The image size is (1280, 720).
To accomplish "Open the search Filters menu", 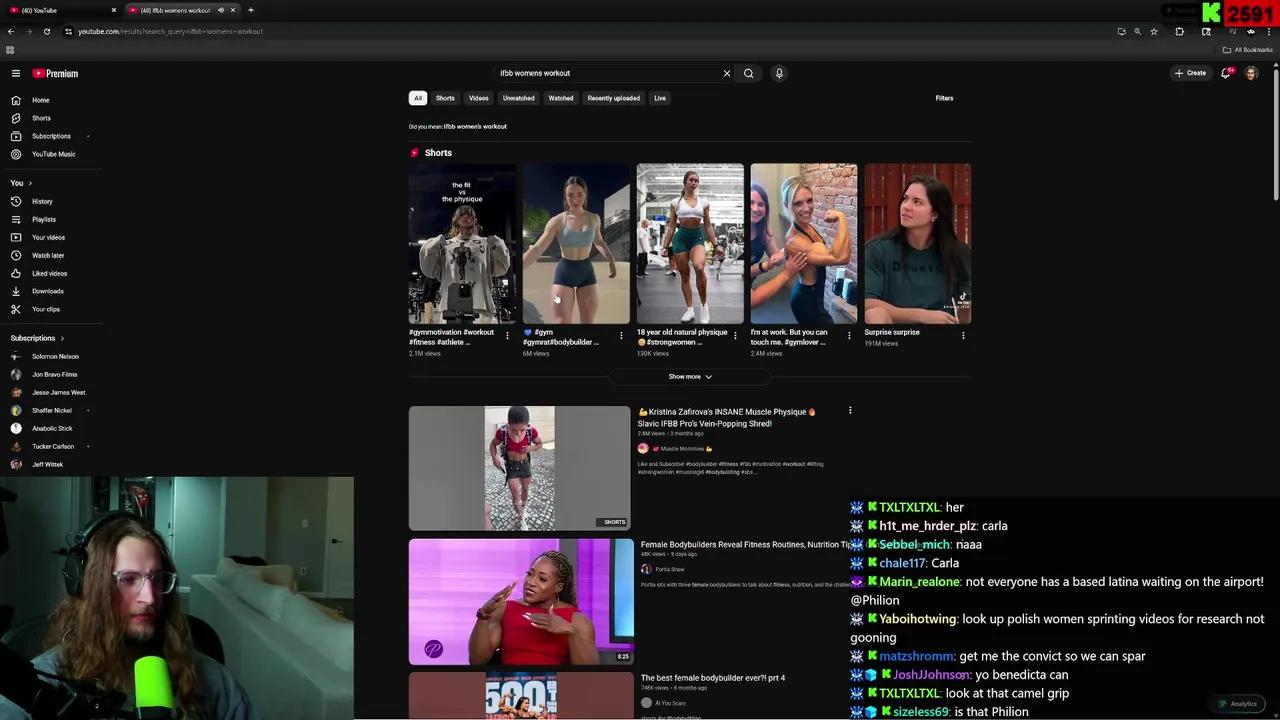I will click(944, 98).
